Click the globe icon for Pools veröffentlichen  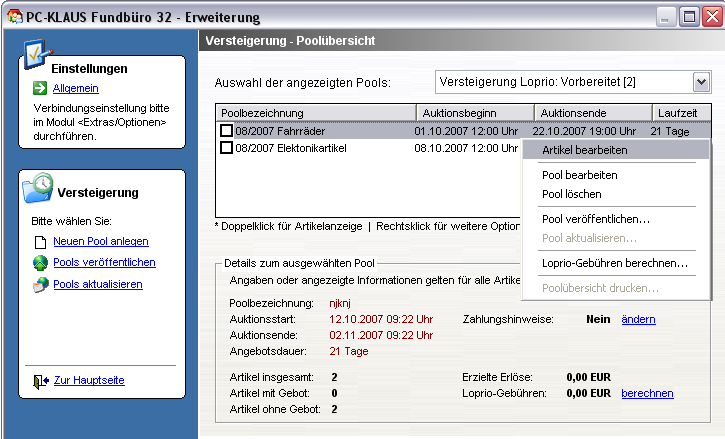(40, 263)
